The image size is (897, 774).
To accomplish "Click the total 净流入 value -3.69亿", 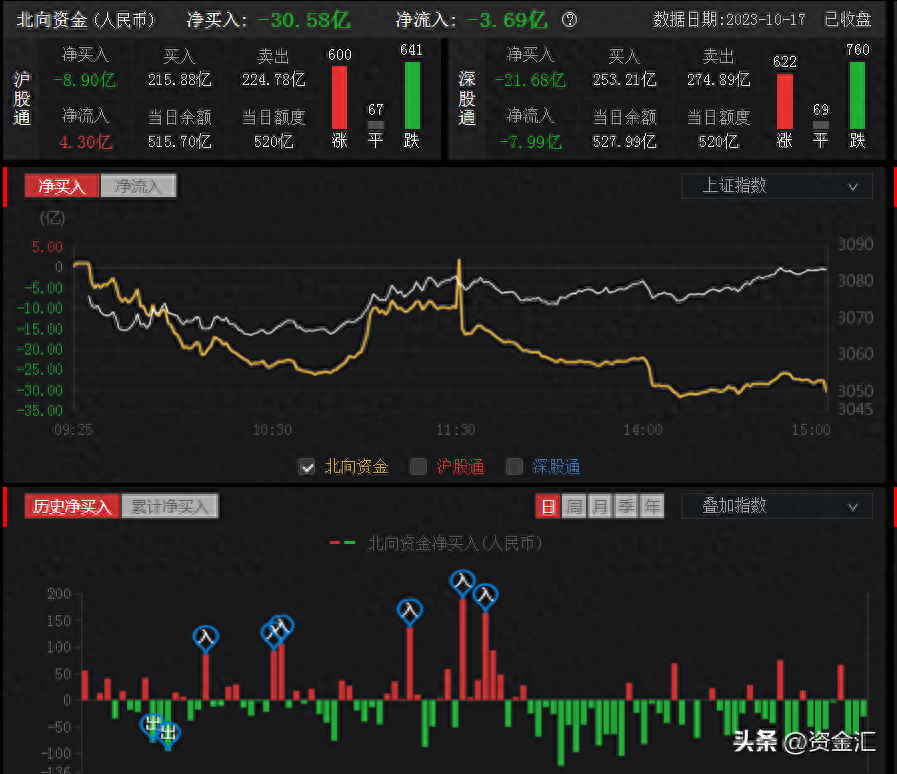I will 507,20.
